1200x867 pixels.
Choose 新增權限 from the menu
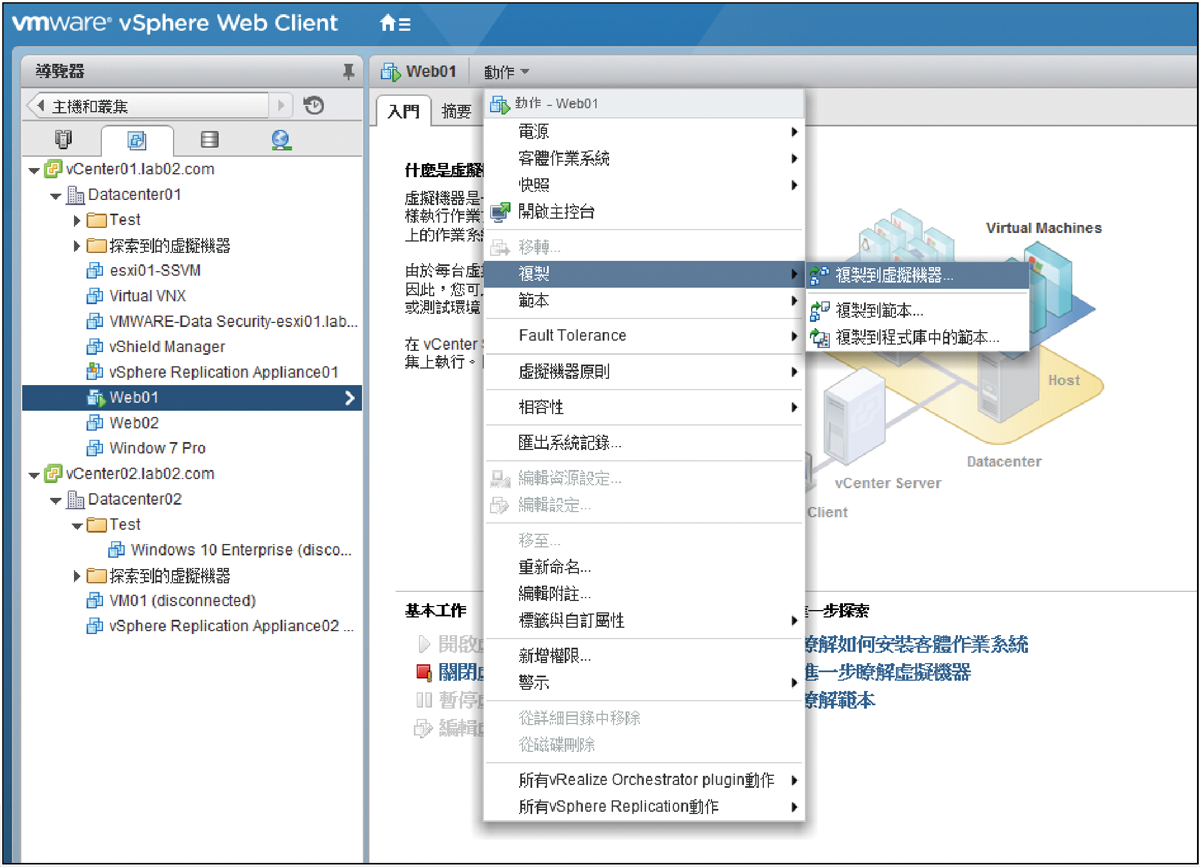(644, 657)
